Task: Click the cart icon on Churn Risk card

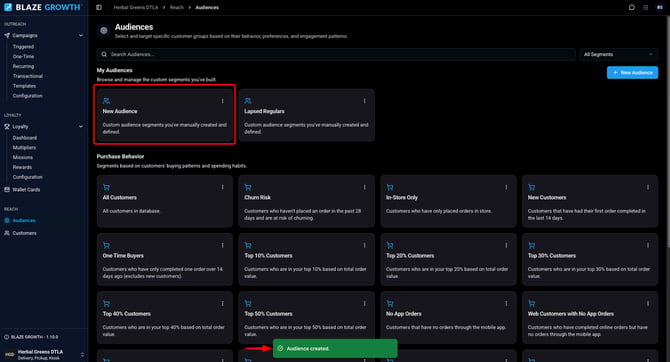Action: coord(248,187)
